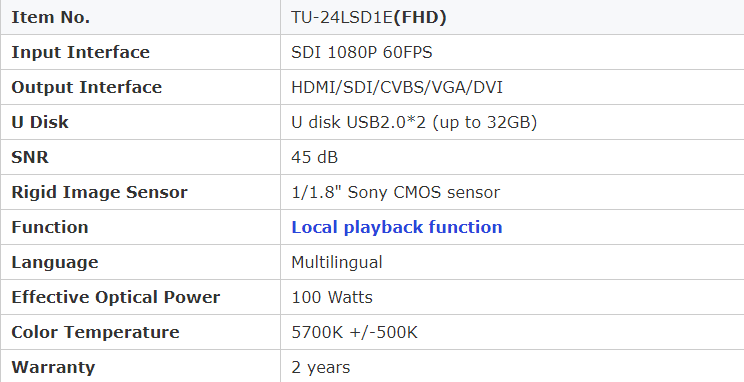This screenshot has height=382, width=744.
Task: Select the Input Interface label
Action: tap(81, 52)
